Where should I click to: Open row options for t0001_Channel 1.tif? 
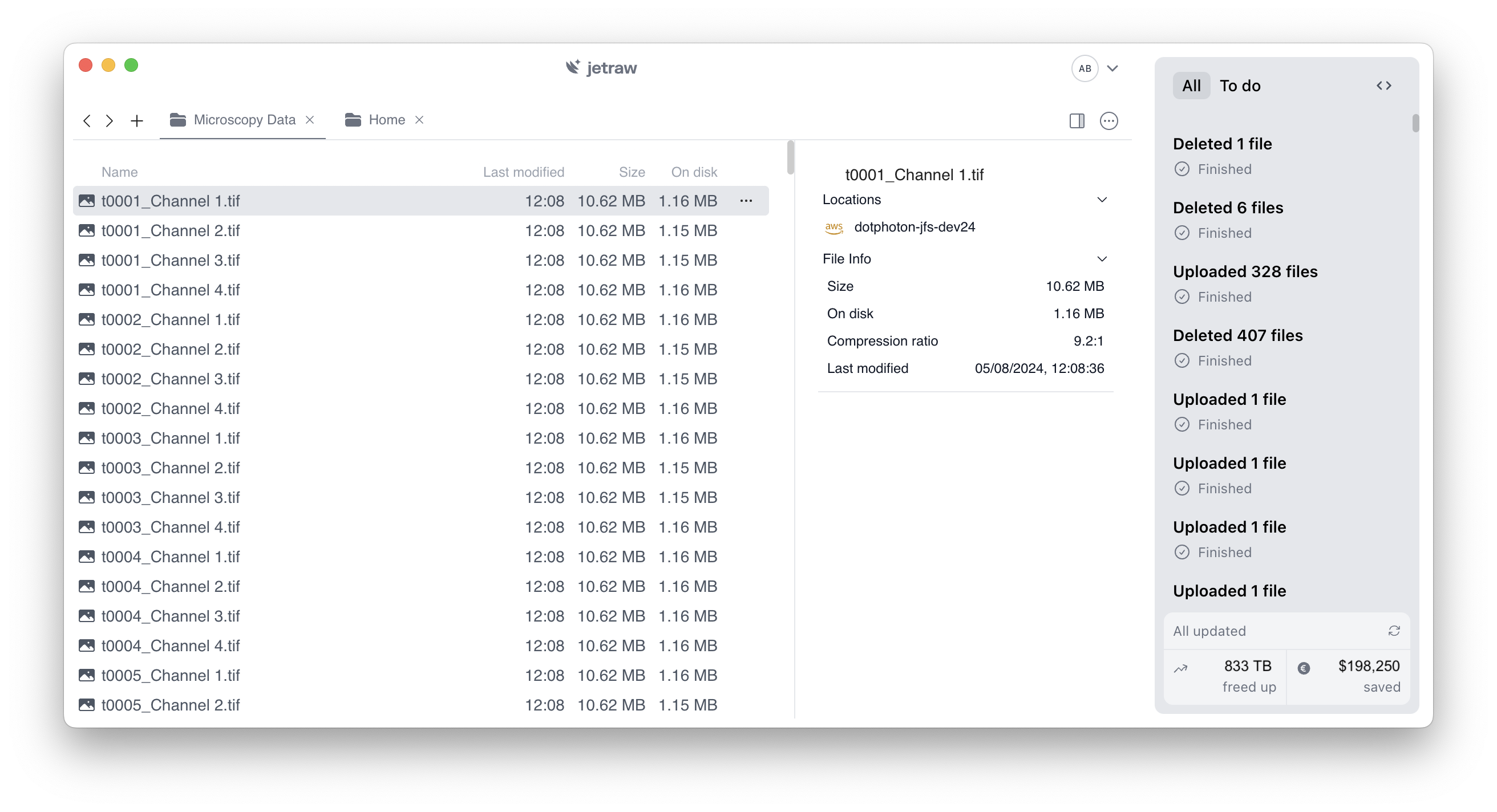click(x=746, y=201)
